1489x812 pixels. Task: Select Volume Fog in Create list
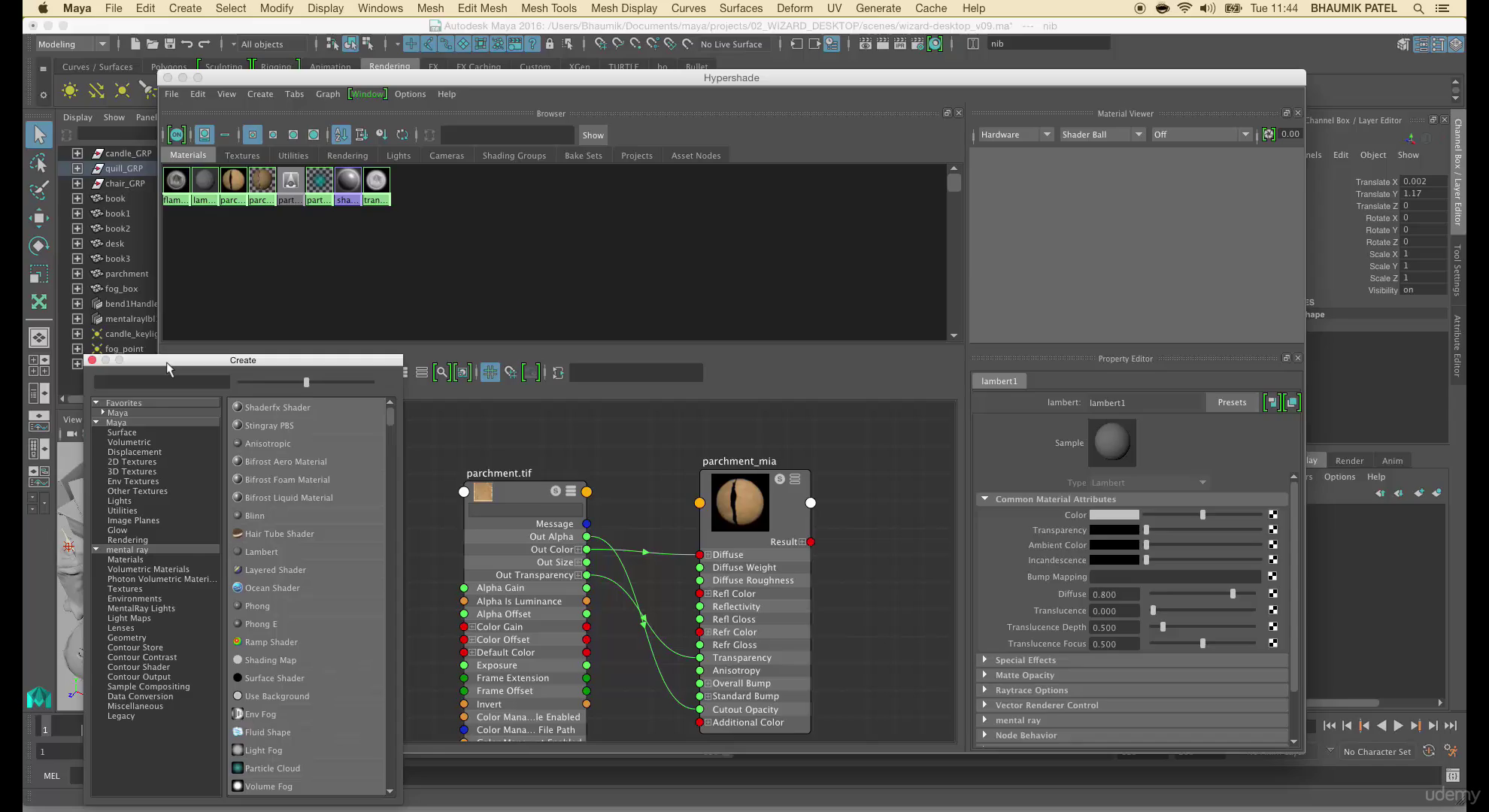click(268, 786)
